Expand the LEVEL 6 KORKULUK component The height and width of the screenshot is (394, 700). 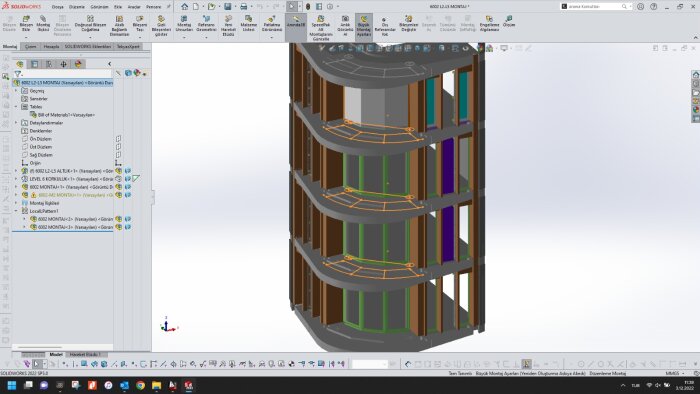pos(17,179)
